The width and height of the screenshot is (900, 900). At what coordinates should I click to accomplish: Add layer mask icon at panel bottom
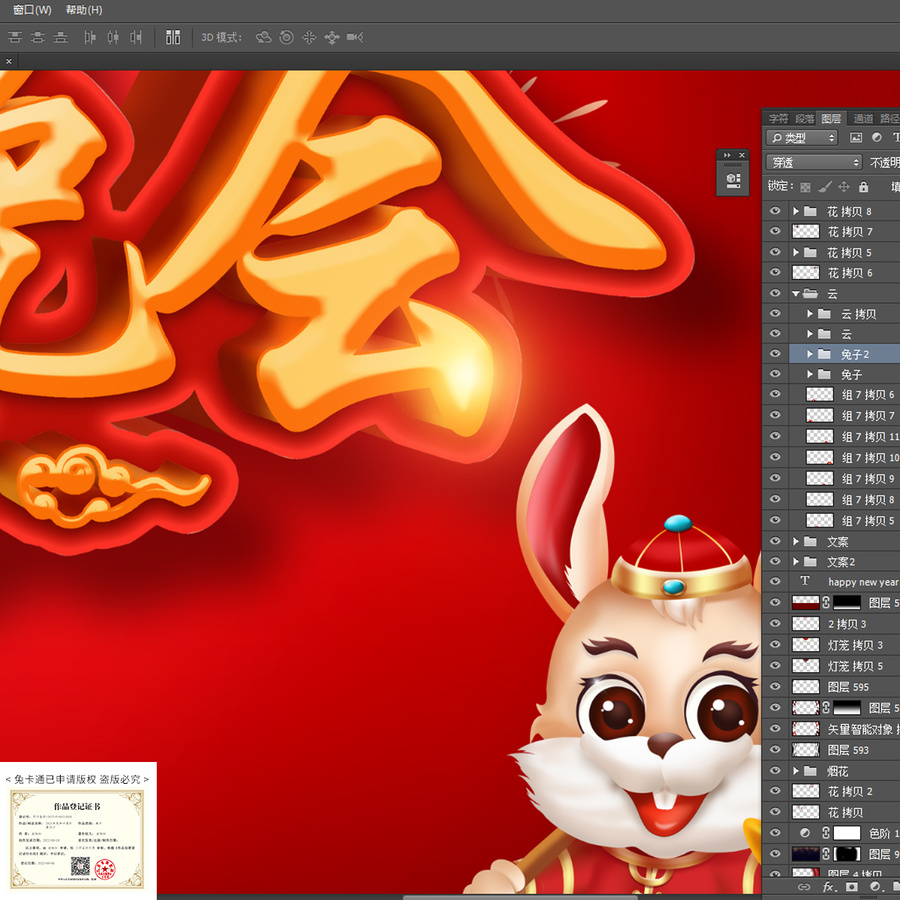point(852,887)
